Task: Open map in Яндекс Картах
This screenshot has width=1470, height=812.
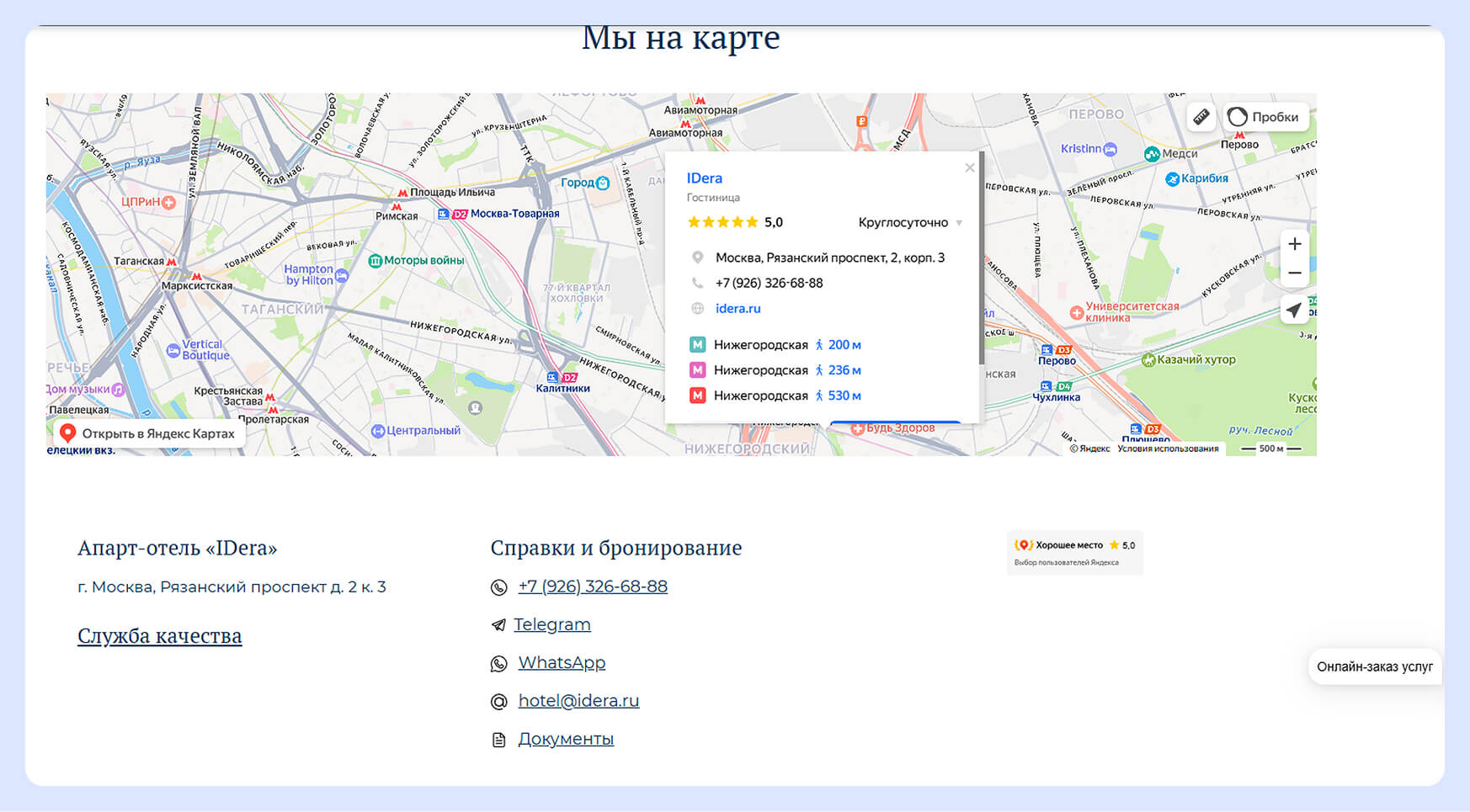Action: [149, 433]
